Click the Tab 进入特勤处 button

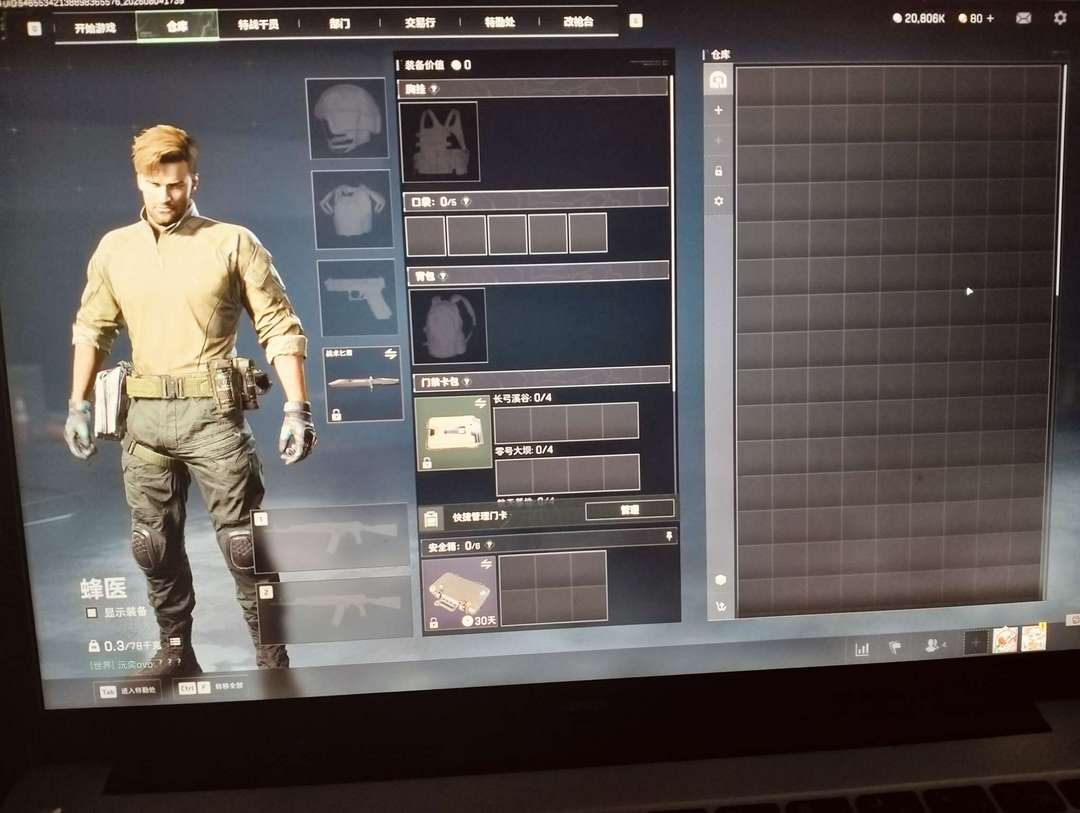point(128,691)
